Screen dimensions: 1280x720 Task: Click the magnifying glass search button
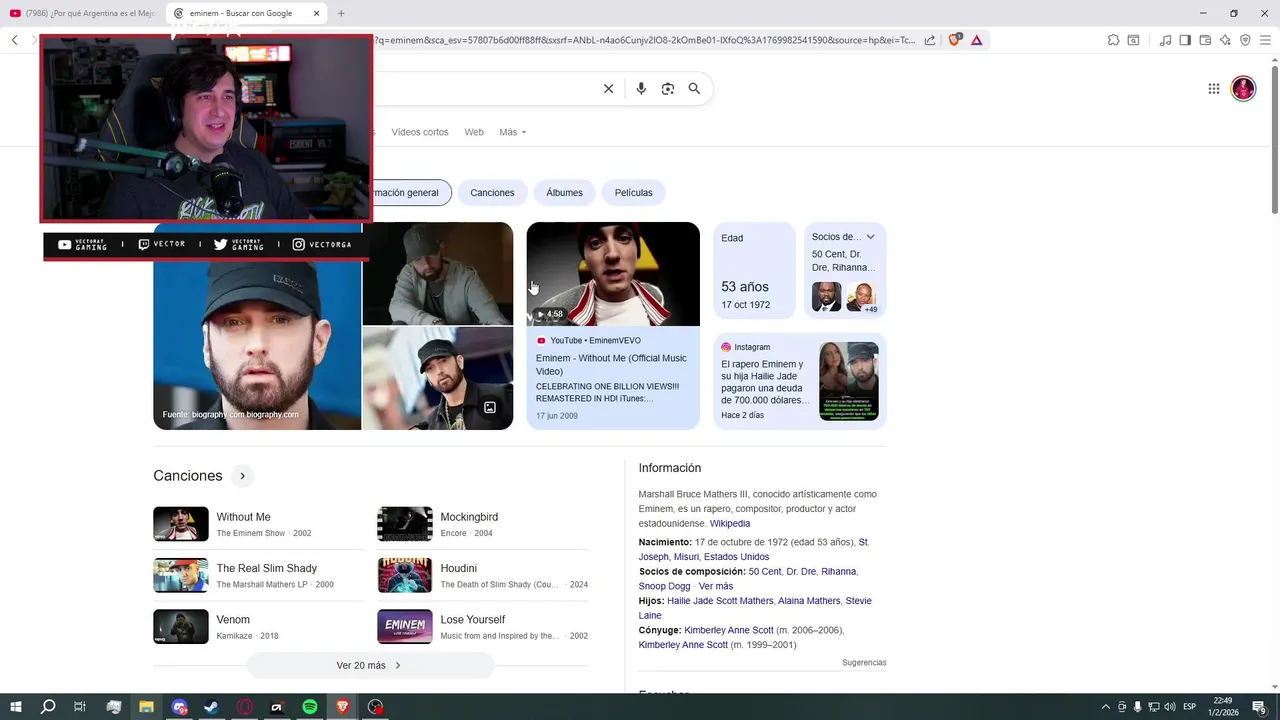pyautogui.click(x=694, y=89)
